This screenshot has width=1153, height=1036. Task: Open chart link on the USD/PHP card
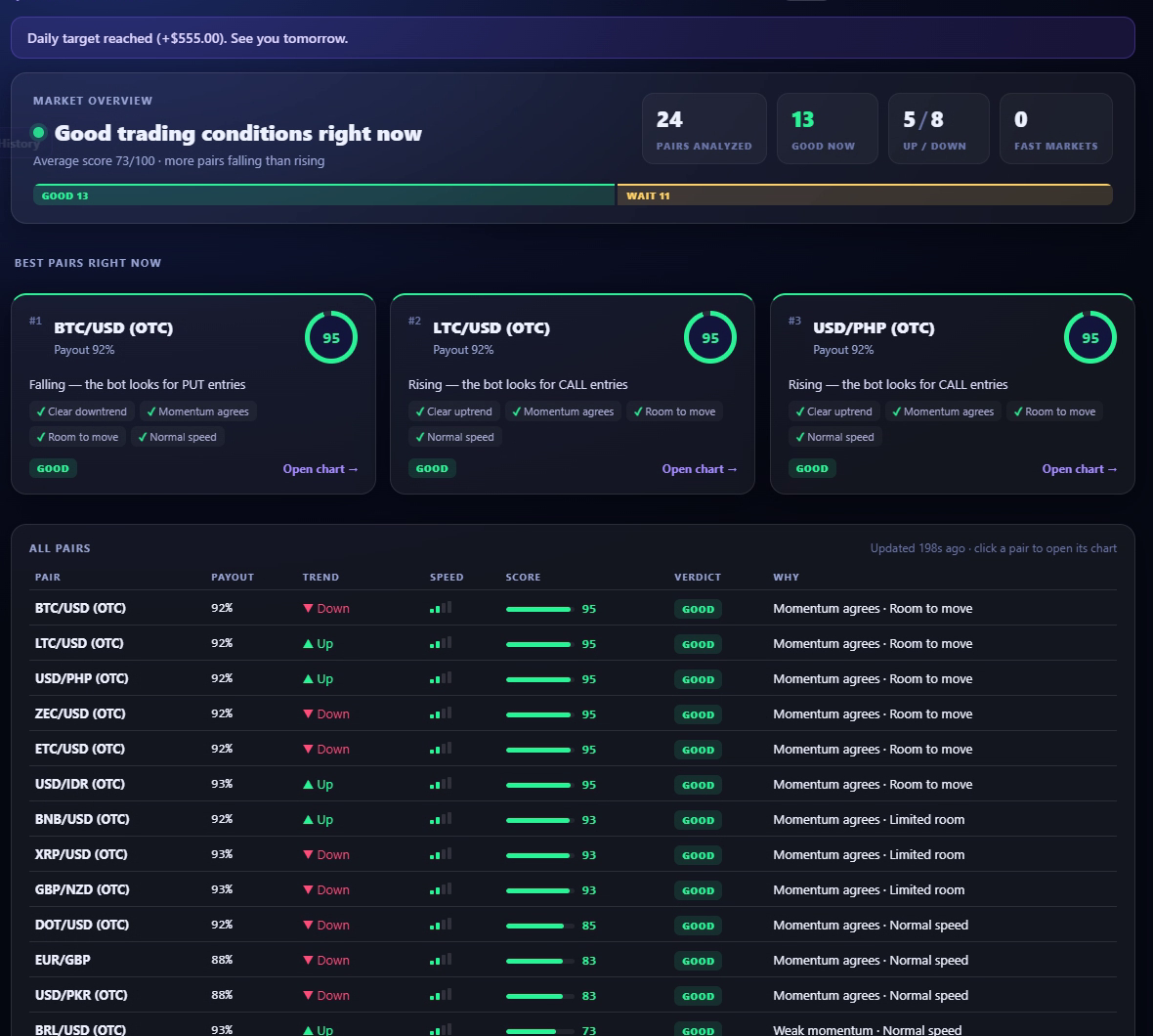1080,469
